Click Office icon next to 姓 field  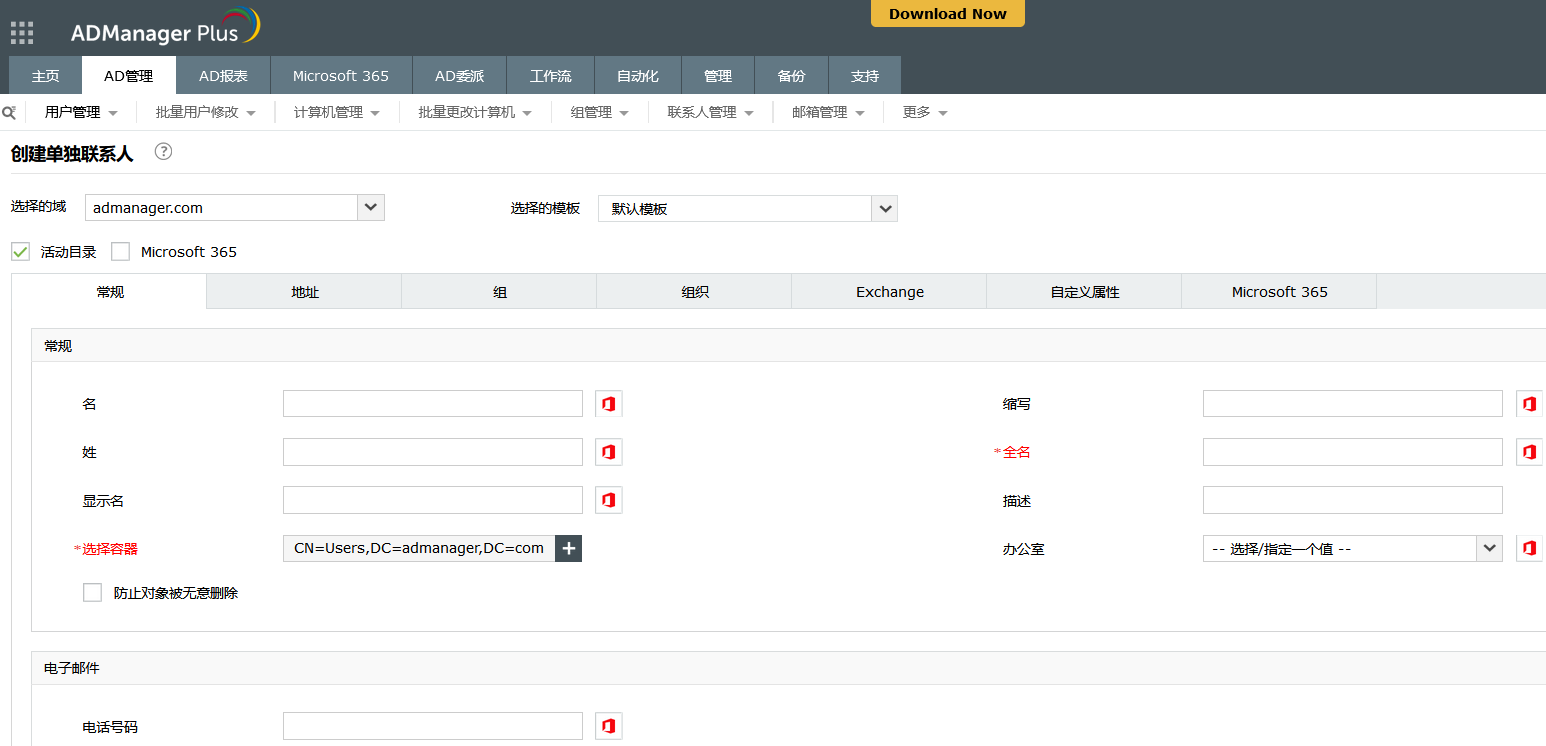[608, 452]
